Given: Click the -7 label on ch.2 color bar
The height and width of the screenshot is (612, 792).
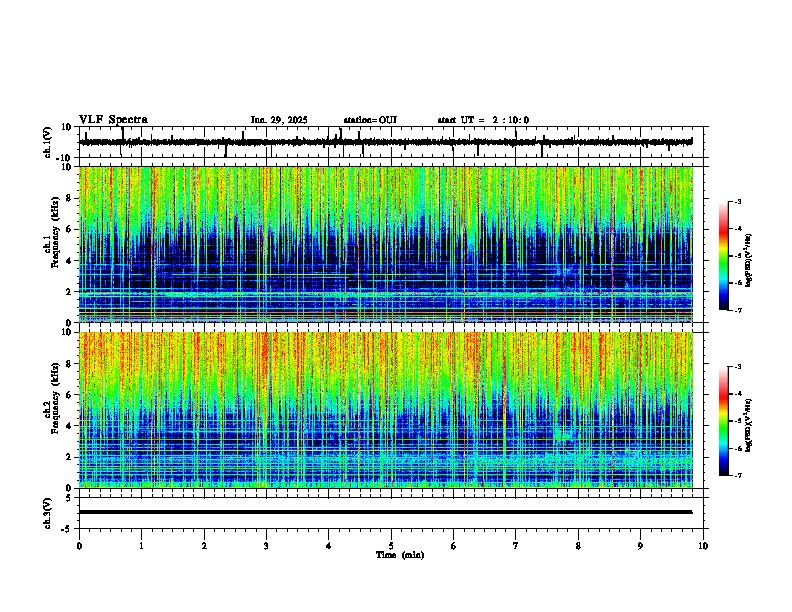Looking at the screenshot, I should pyautogui.click(x=738, y=475).
